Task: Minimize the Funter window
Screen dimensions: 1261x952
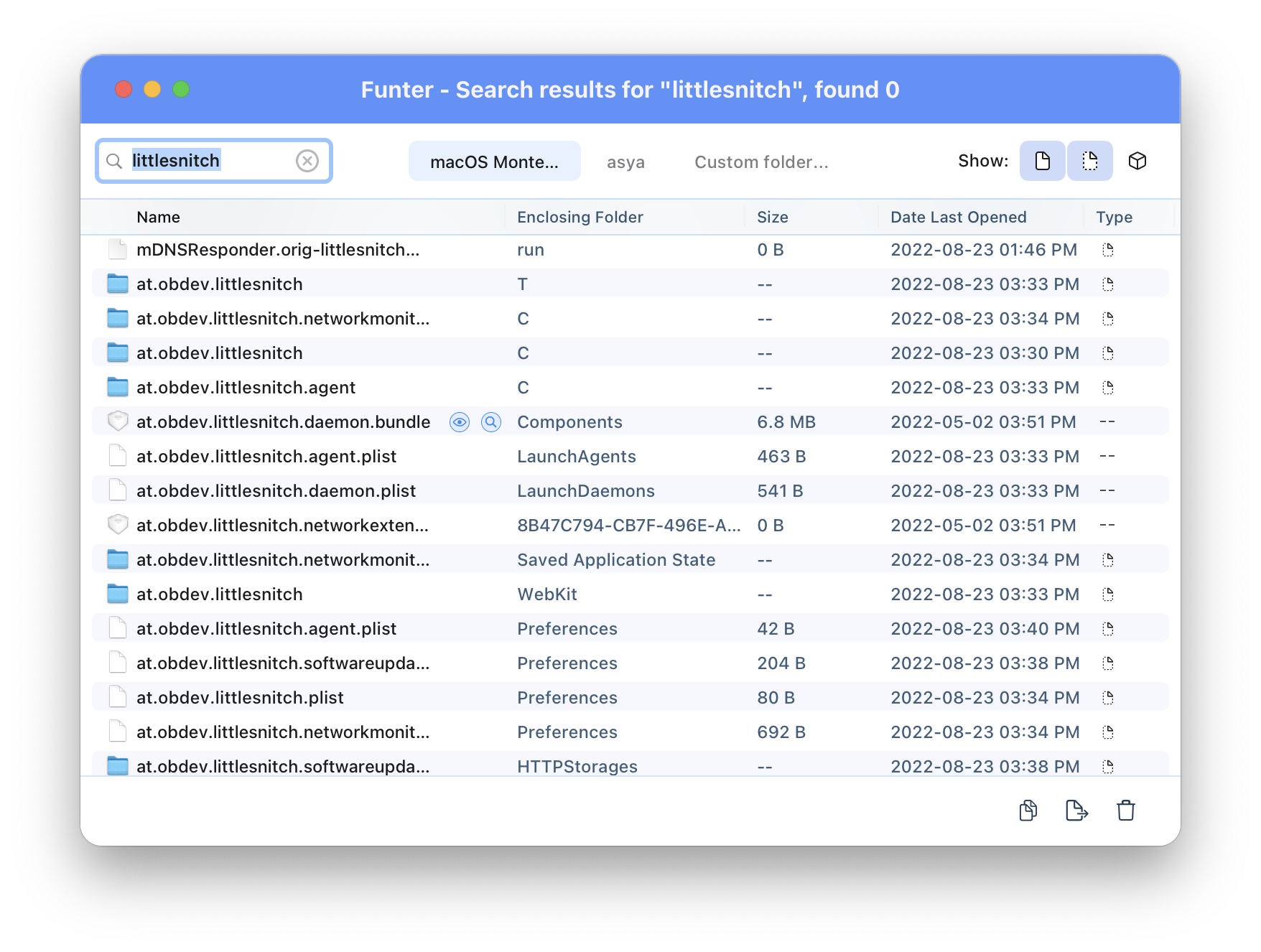Action: [152, 89]
